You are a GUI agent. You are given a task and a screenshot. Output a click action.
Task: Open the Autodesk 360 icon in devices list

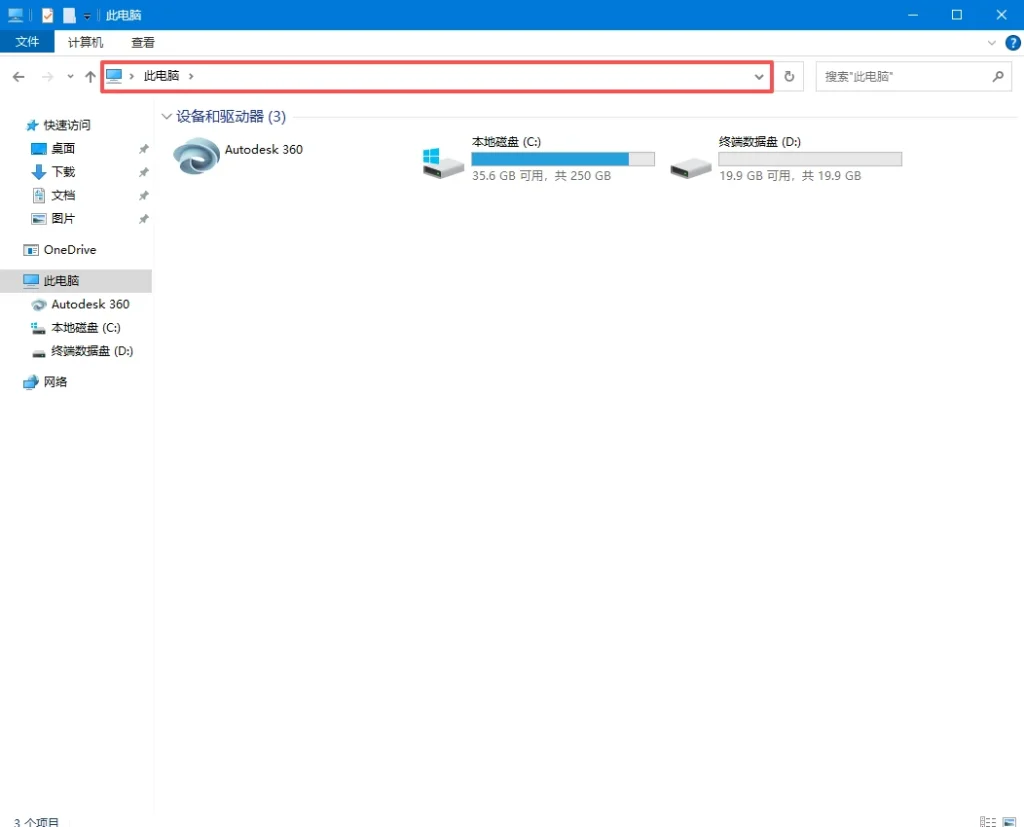click(196, 157)
